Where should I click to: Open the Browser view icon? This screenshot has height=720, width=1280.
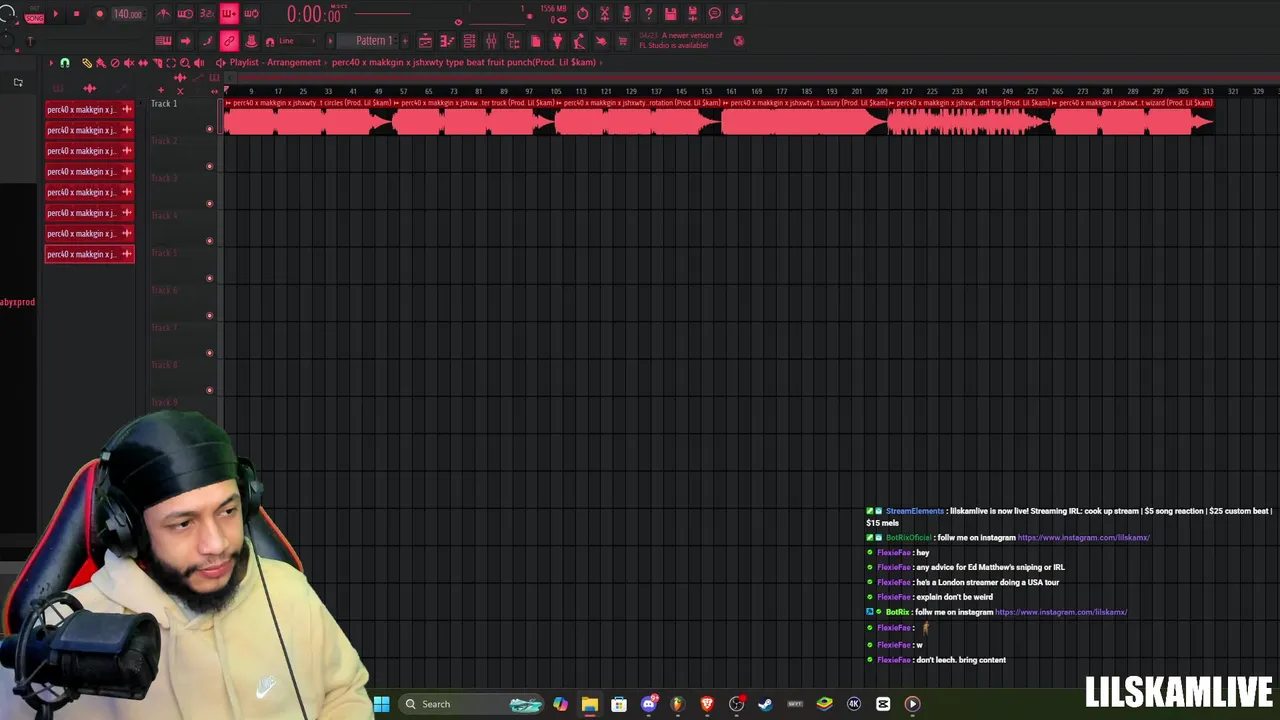513,41
